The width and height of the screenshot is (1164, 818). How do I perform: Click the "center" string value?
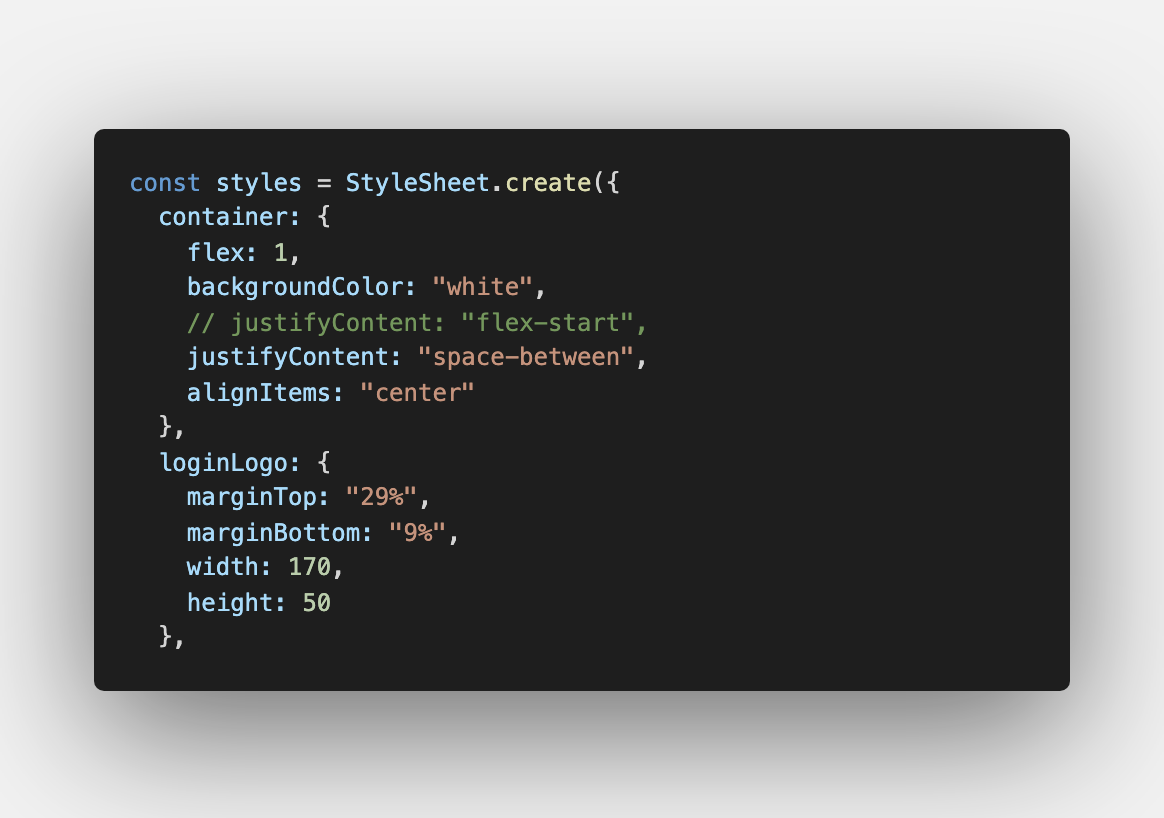click(x=416, y=393)
